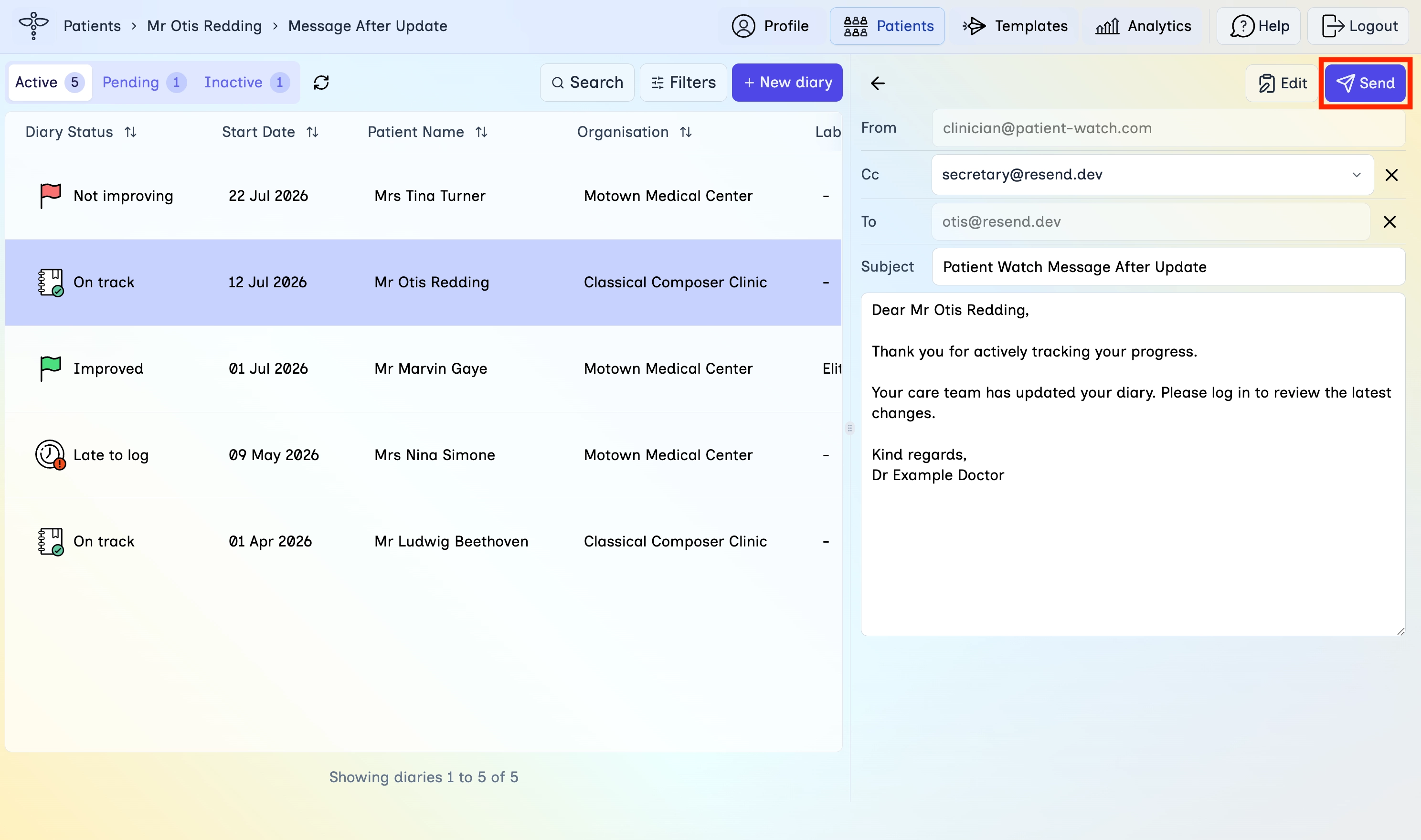This screenshot has height=840, width=1421.
Task: Switch to the Active diaries tab
Action: [x=50, y=82]
